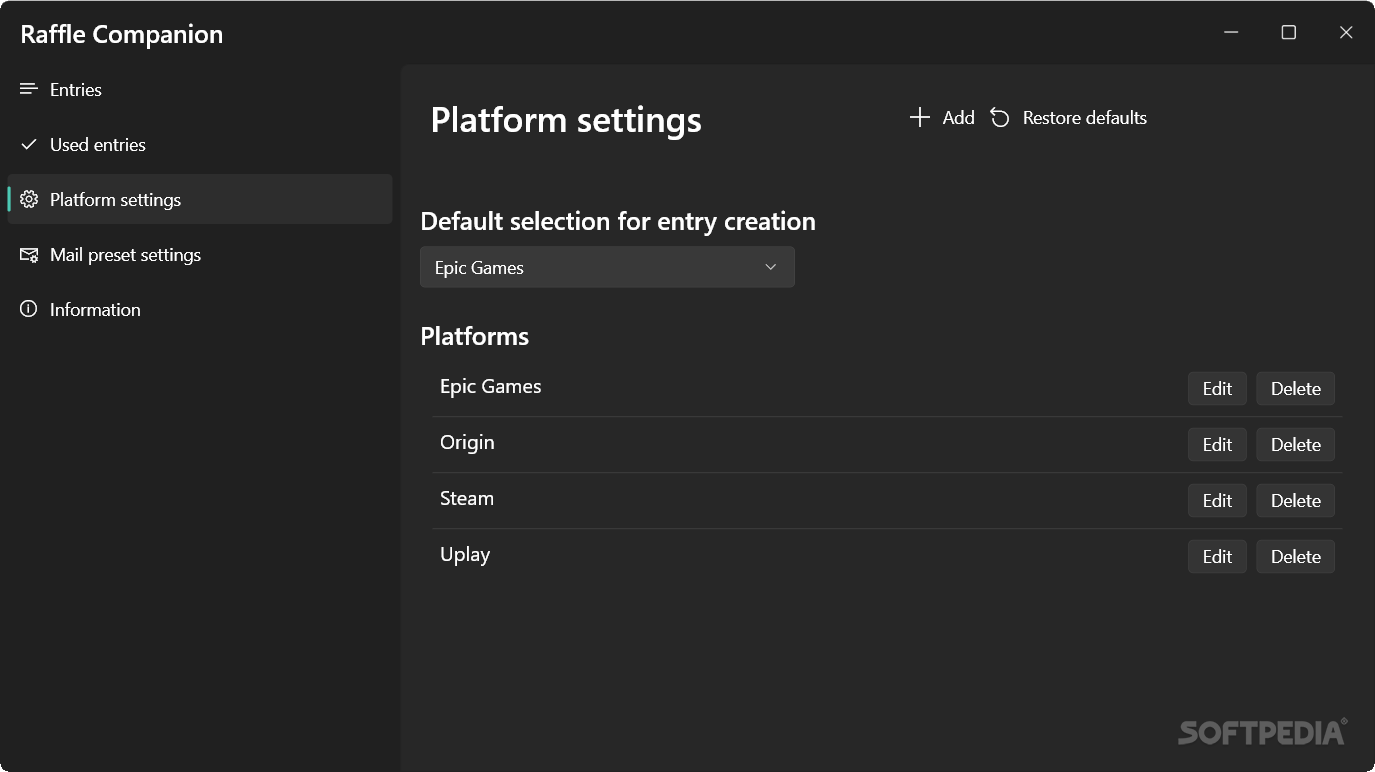Delete the Steam platform
1375x772 pixels.
click(x=1295, y=500)
